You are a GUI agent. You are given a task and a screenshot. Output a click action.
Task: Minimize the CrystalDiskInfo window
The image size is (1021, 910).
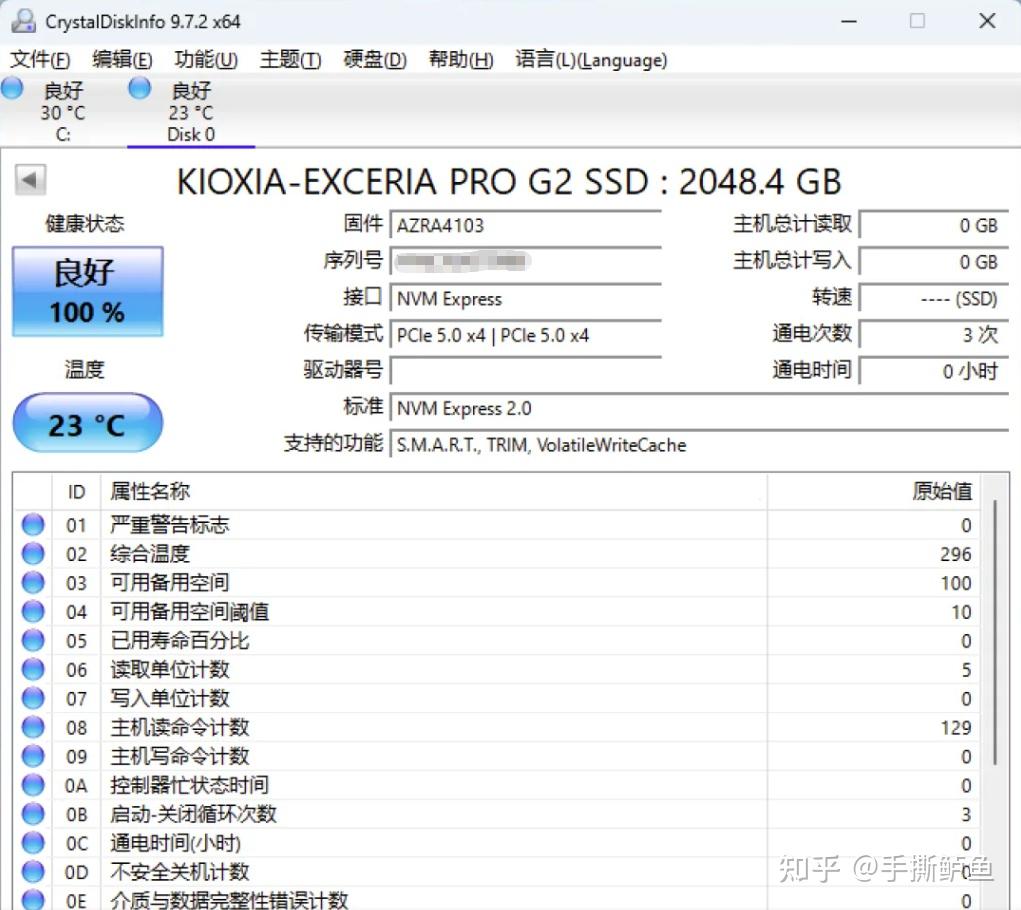pos(849,21)
